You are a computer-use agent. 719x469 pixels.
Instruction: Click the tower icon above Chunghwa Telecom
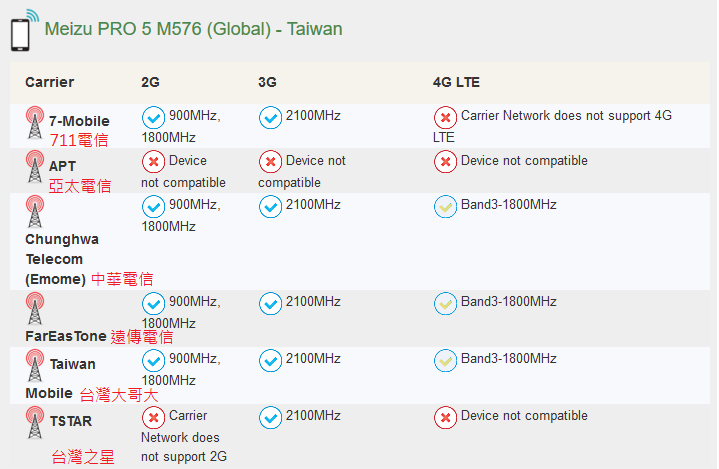coord(35,211)
